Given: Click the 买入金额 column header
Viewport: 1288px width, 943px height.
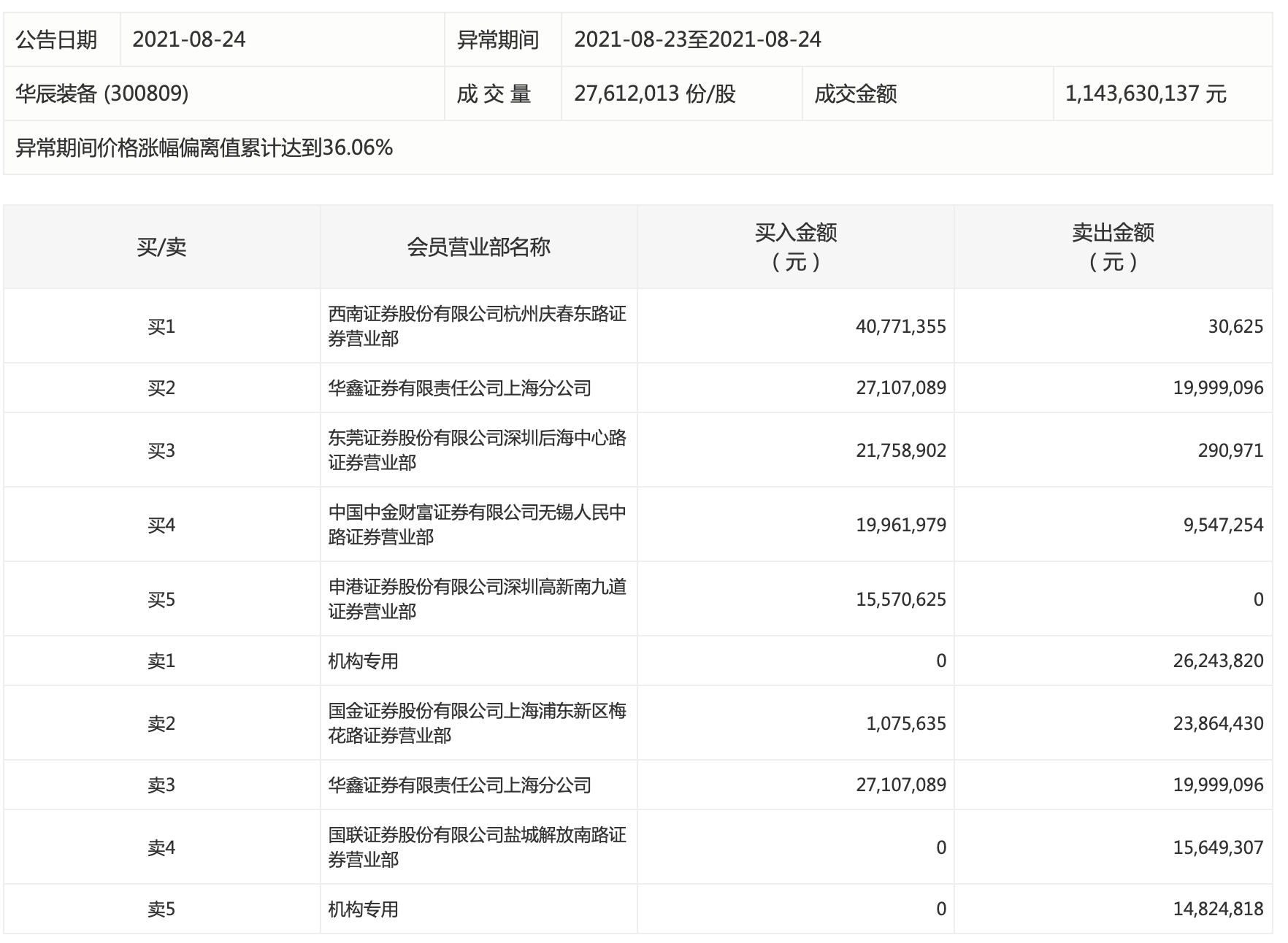Looking at the screenshot, I should pos(796,247).
